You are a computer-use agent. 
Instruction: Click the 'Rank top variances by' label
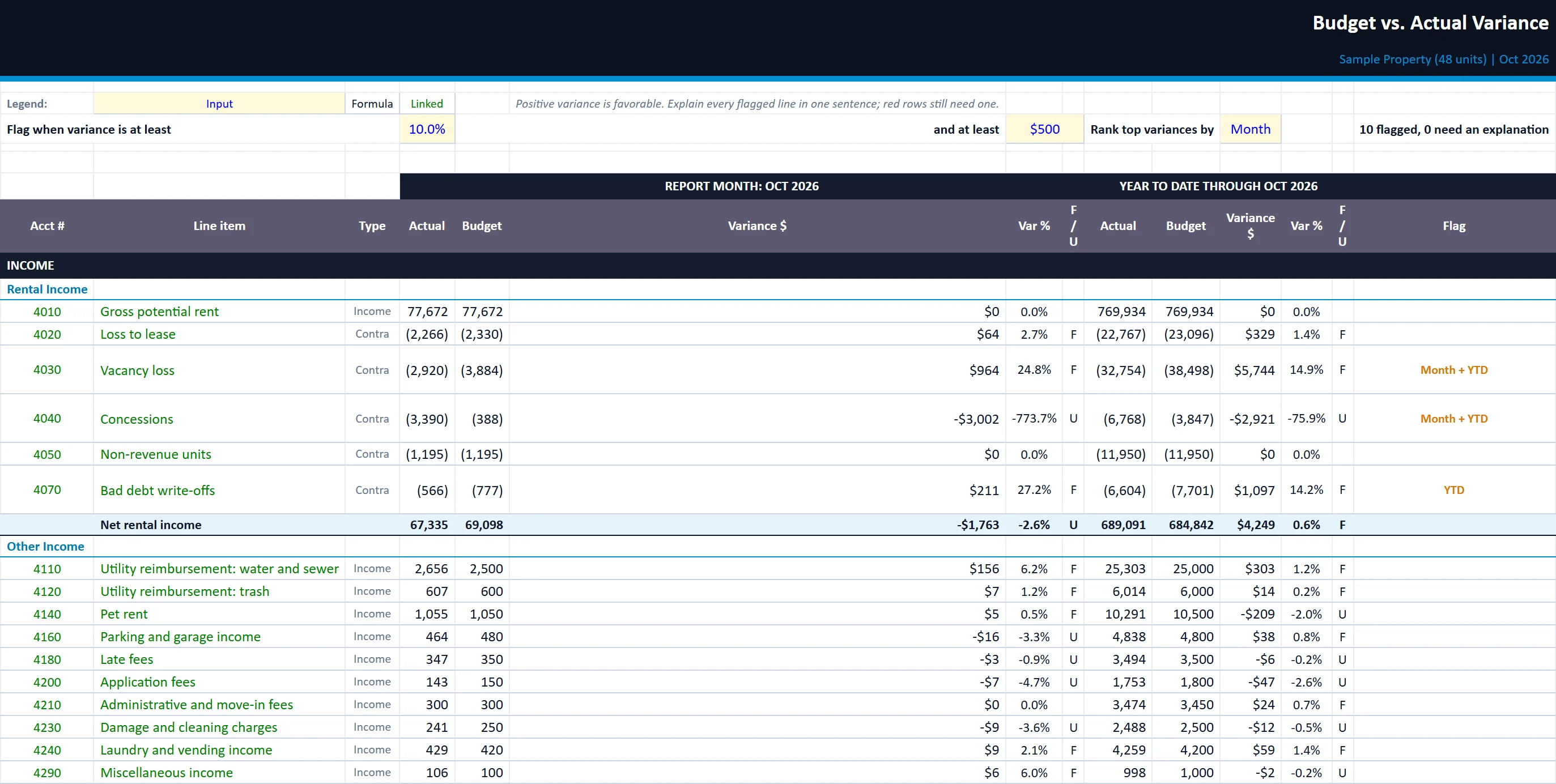point(1151,129)
